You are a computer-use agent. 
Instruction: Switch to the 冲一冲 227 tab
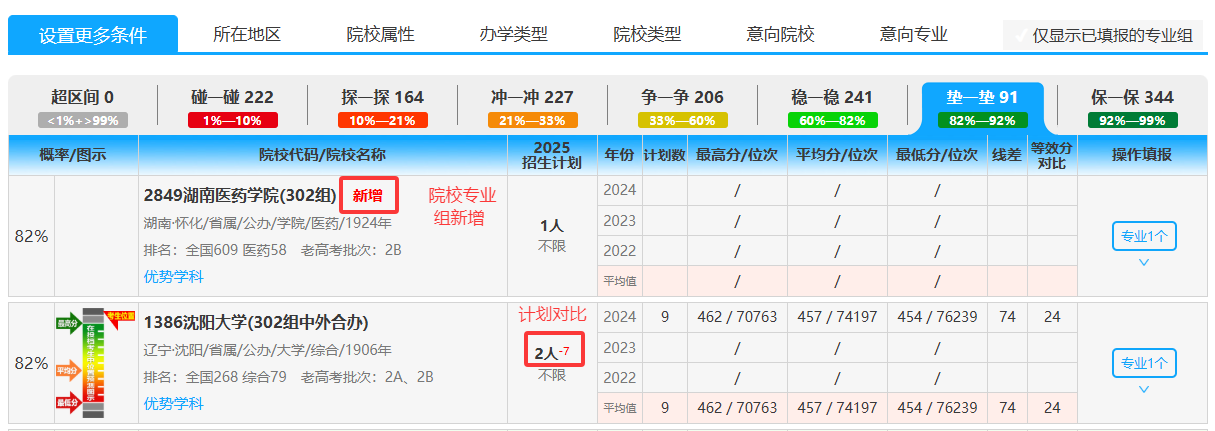(532, 97)
